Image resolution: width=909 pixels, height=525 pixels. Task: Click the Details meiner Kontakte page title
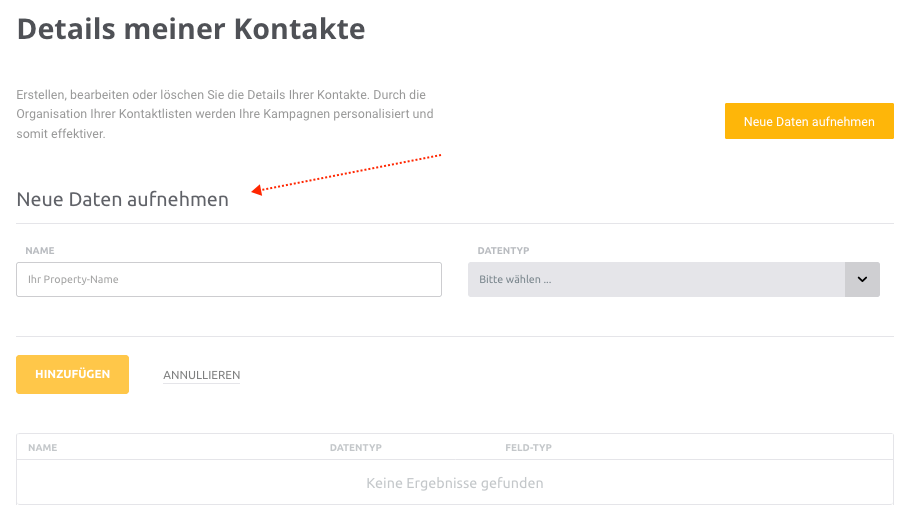coord(191,29)
